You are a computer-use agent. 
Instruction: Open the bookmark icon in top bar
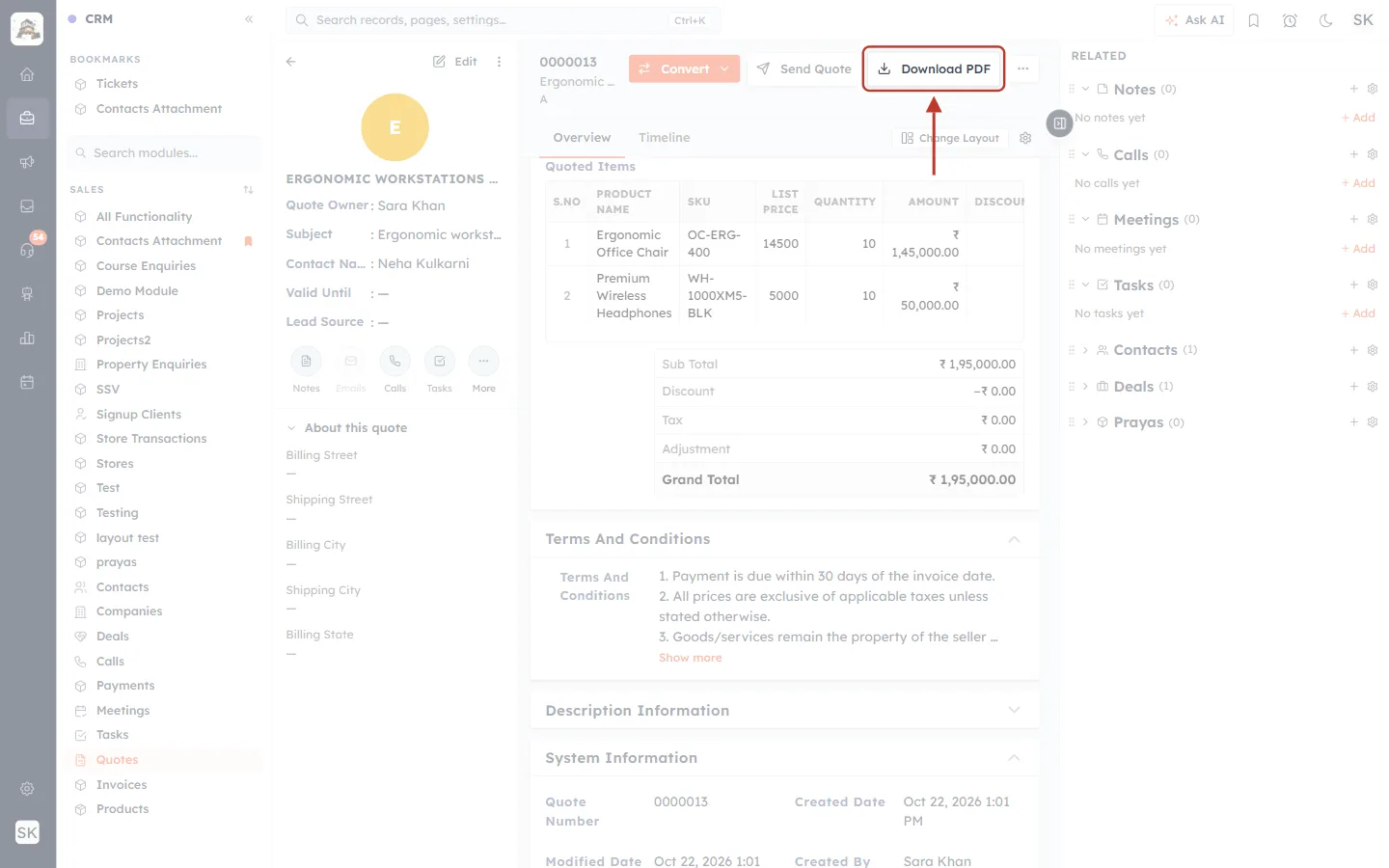tap(1254, 20)
